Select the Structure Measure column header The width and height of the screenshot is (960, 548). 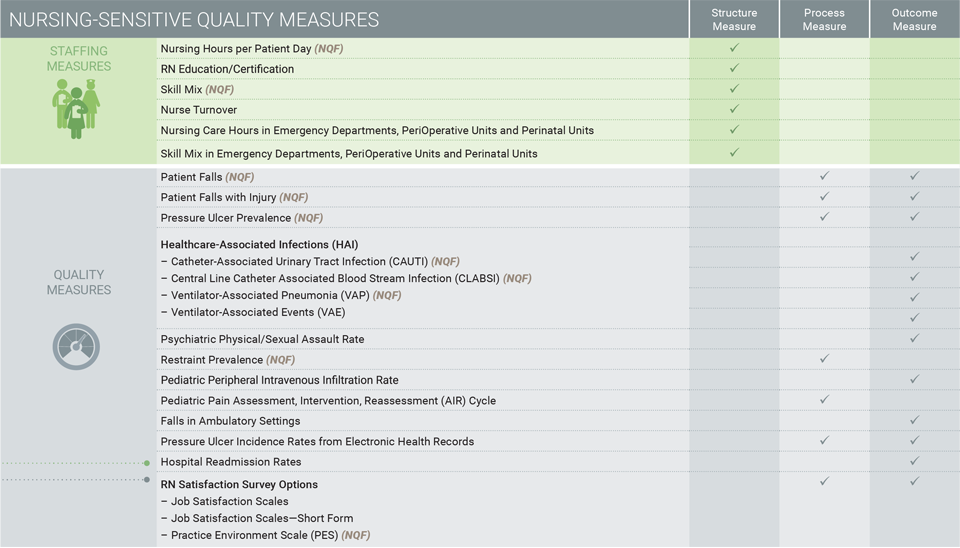tap(734, 19)
